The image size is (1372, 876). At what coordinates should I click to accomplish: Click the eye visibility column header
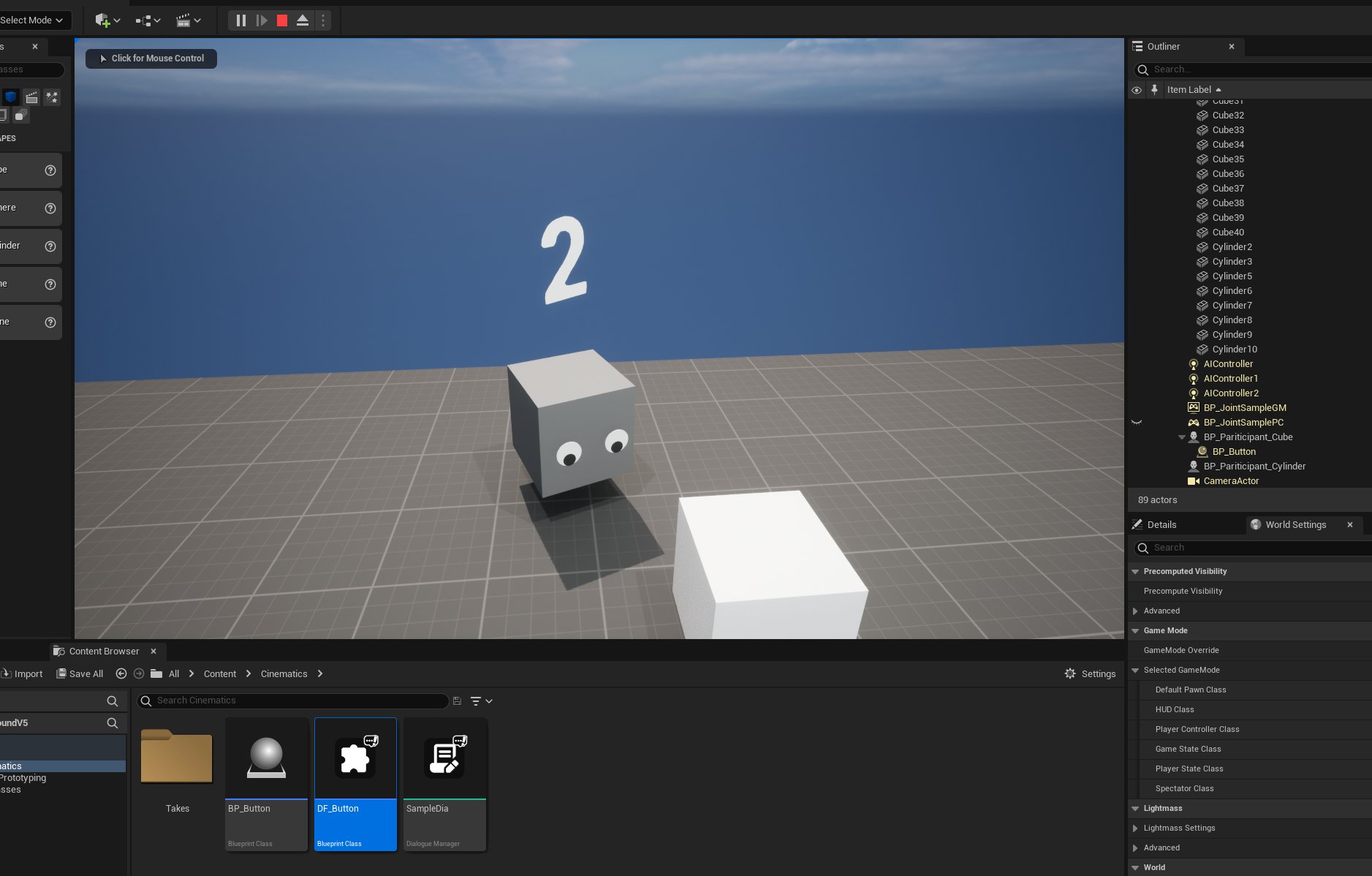tap(1137, 90)
